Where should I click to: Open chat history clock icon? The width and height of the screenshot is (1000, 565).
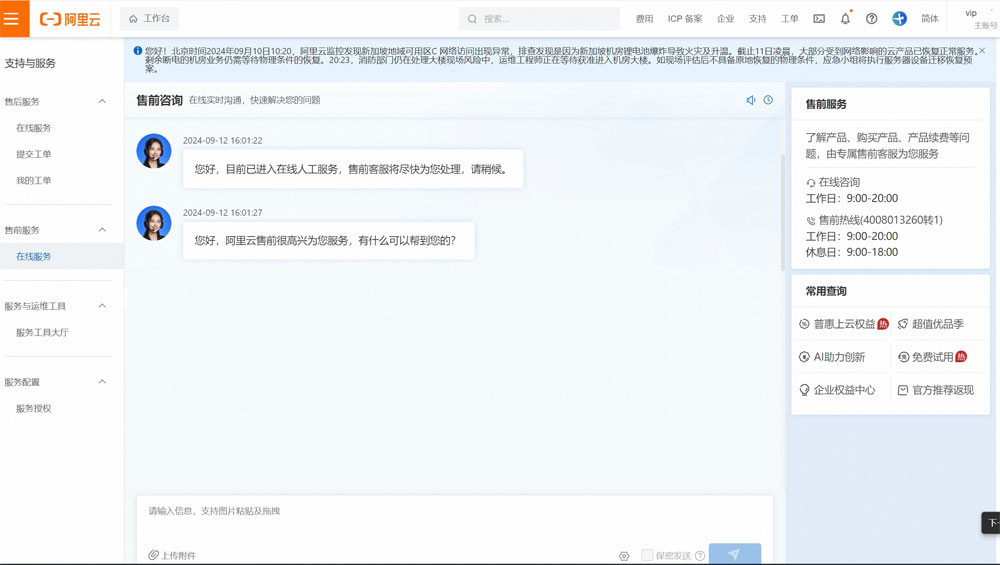768,100
